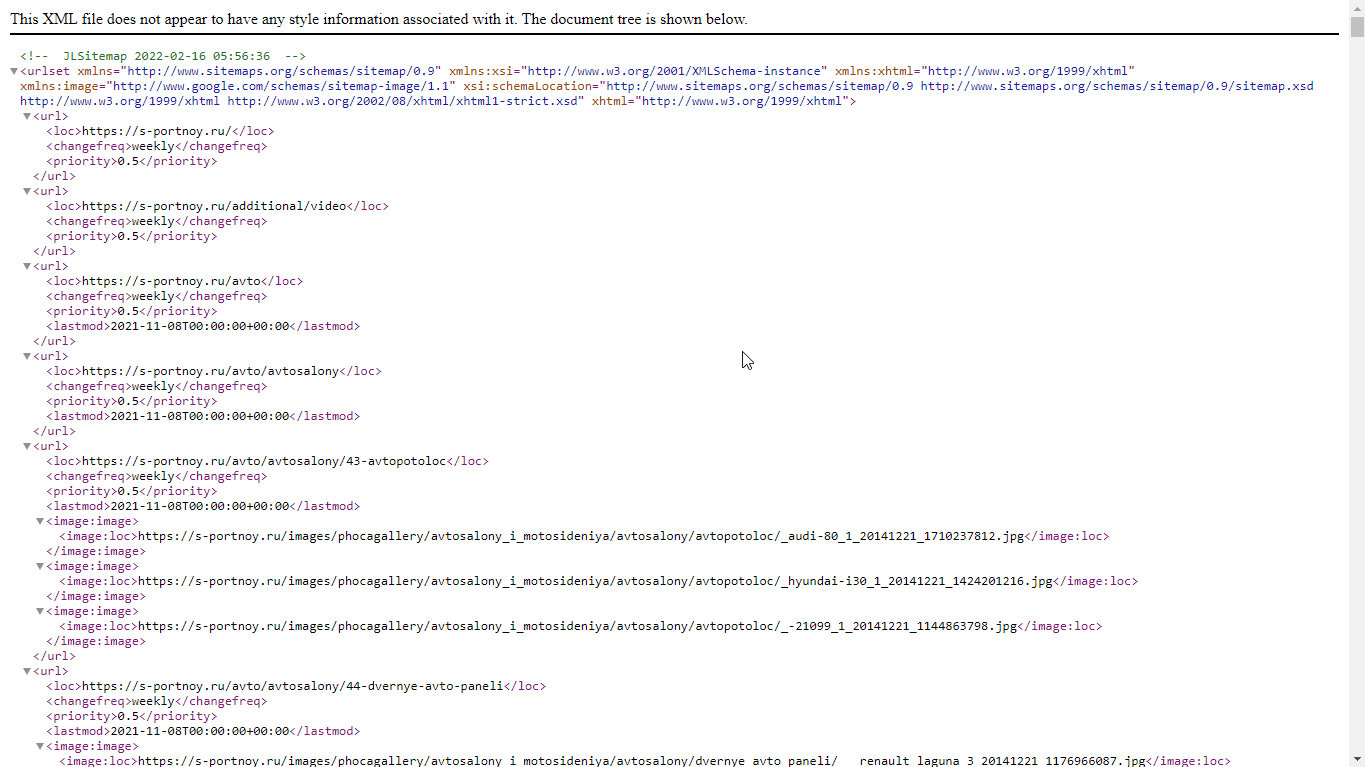Click the scrollbar up arrow
The image size is (1365, 767).
tap(1357, 8)
